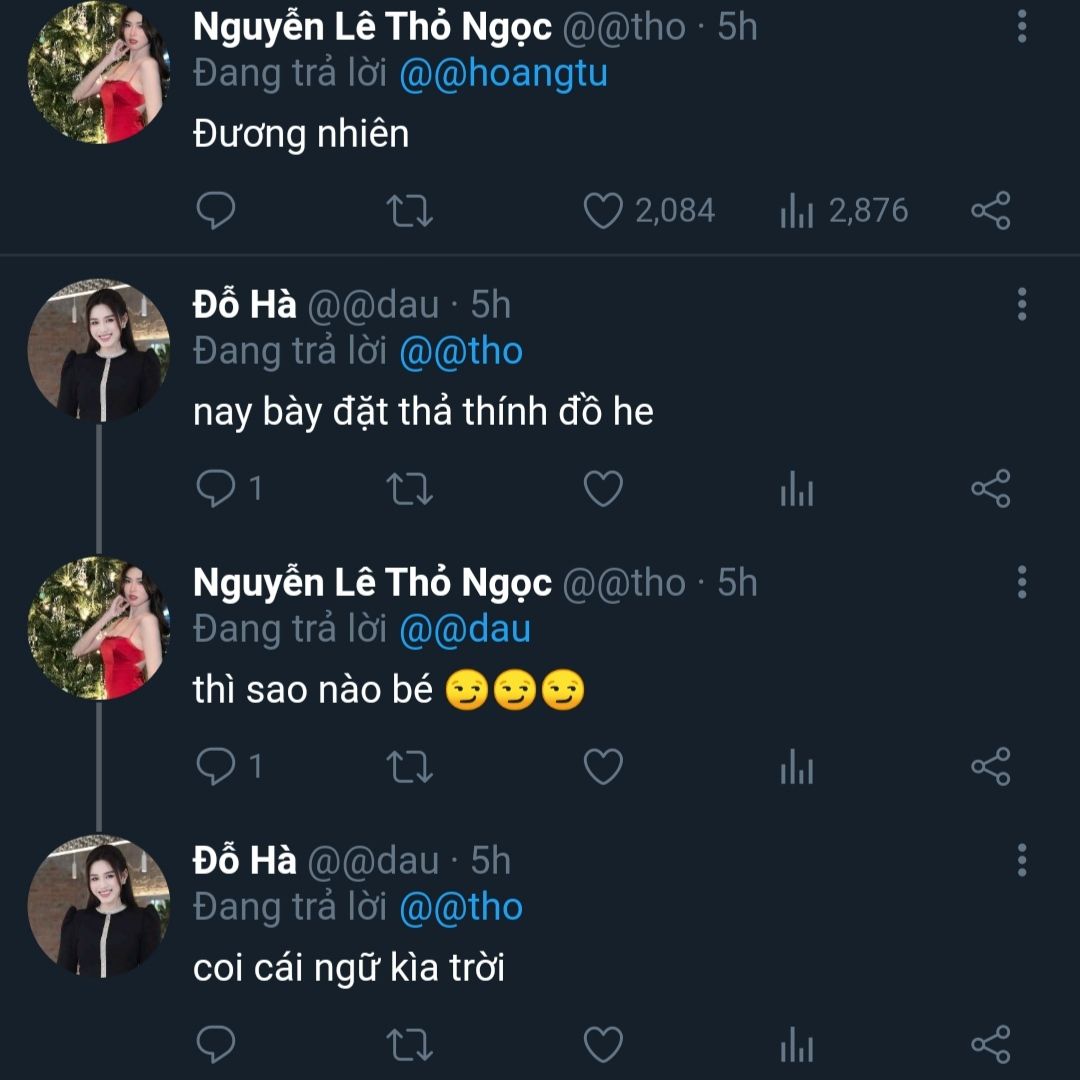Open the @@dau mention link
Viewport: 1080px width, 1080px height.
[465, 630]
